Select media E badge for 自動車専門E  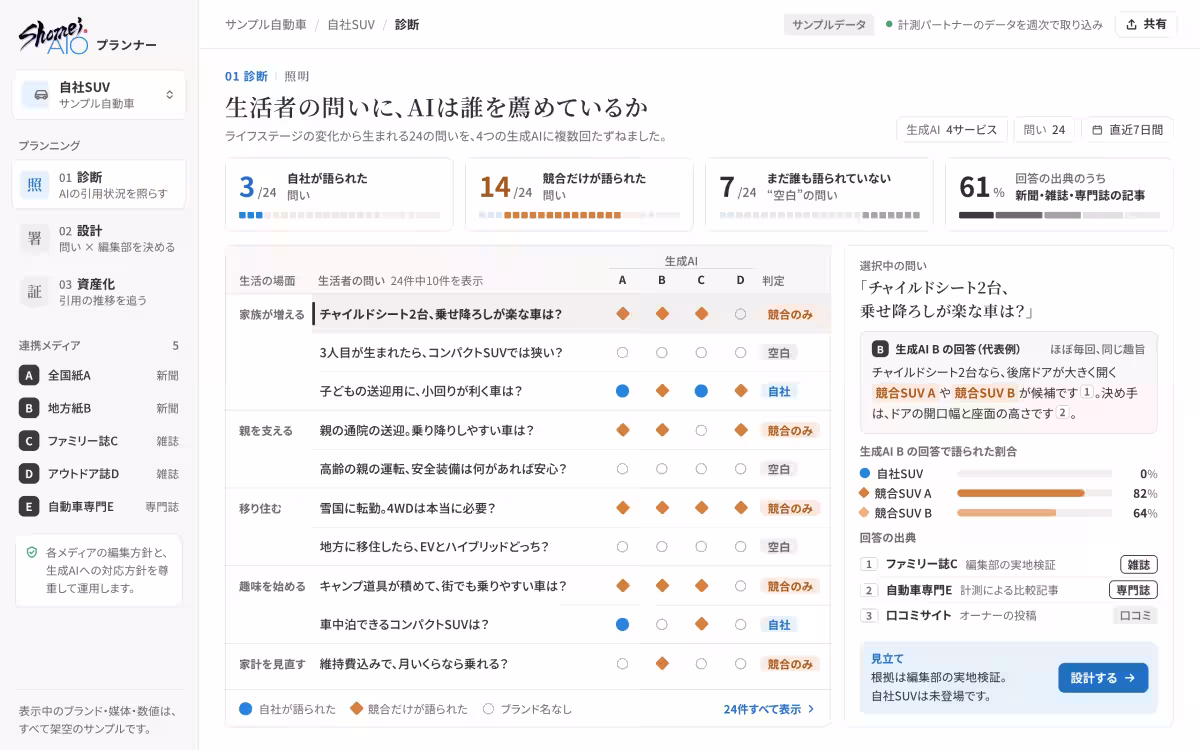point(29,506)
